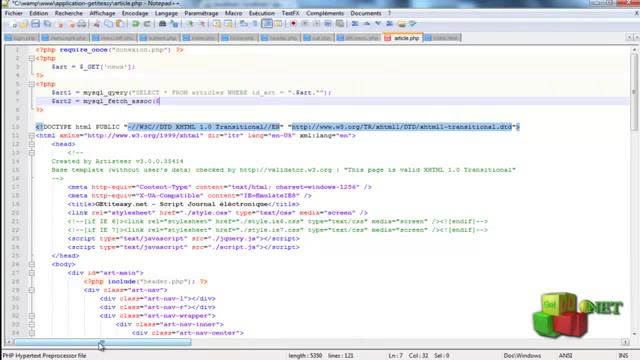Open the Replace dialog toolbar icon
The width and height of the screenshot is (640, 360).
tap(174, 24)
